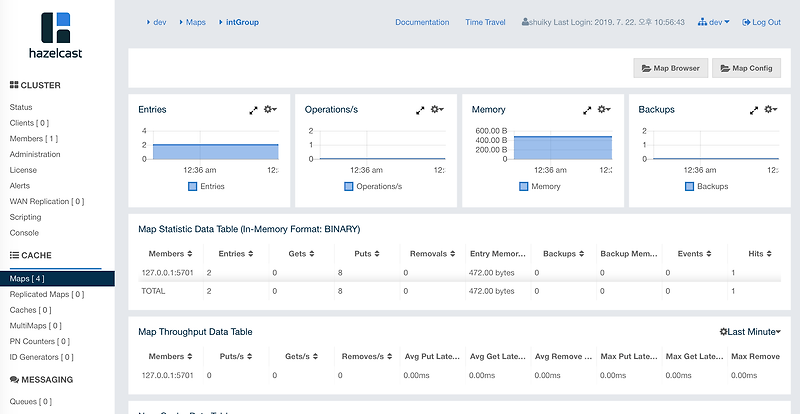
Task: Open the Operations/s chart gear settings
Action: coord(437,109)
